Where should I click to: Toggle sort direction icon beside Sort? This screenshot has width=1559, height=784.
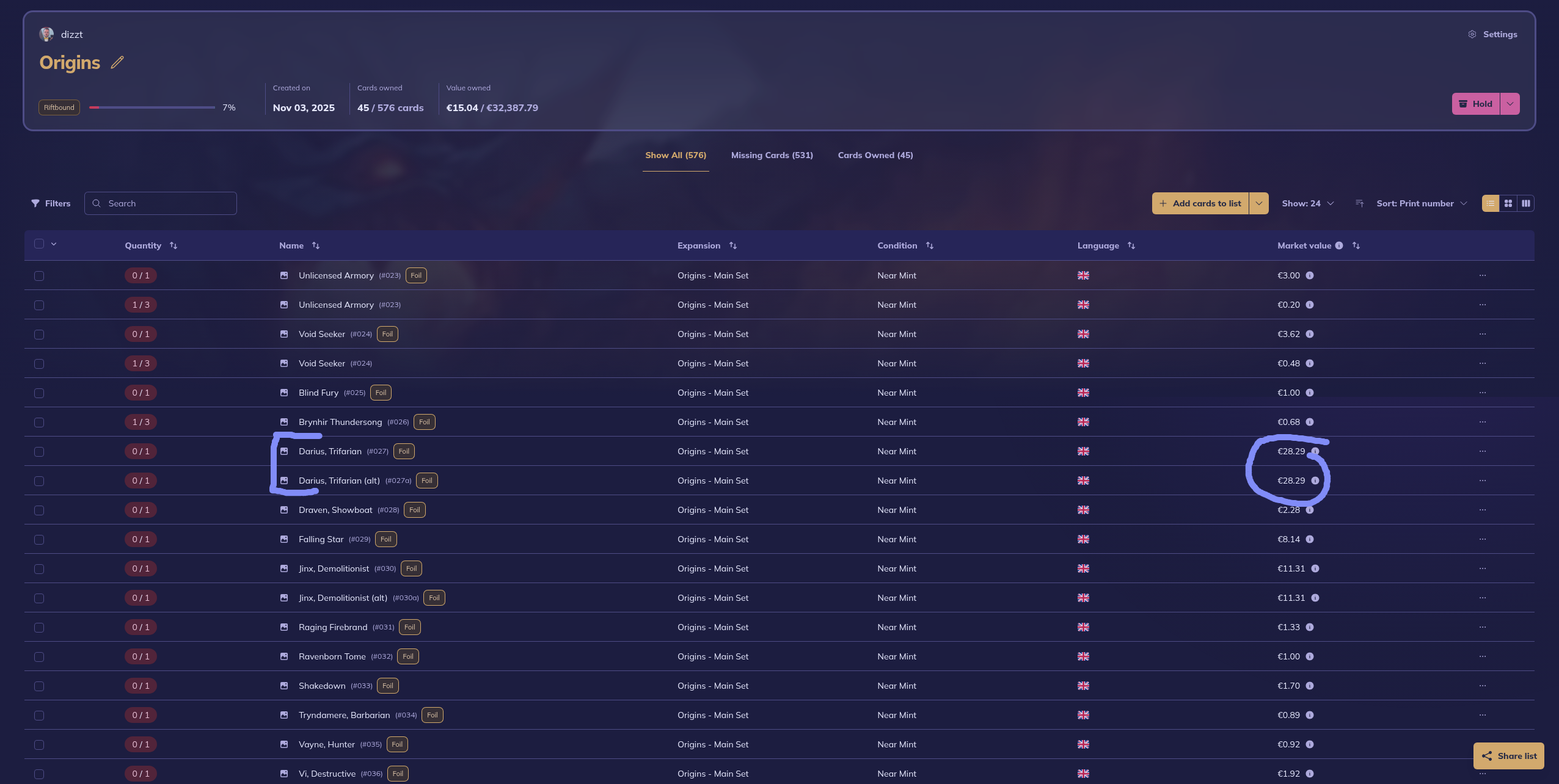pyautogui.click(x=1359, y=203)
